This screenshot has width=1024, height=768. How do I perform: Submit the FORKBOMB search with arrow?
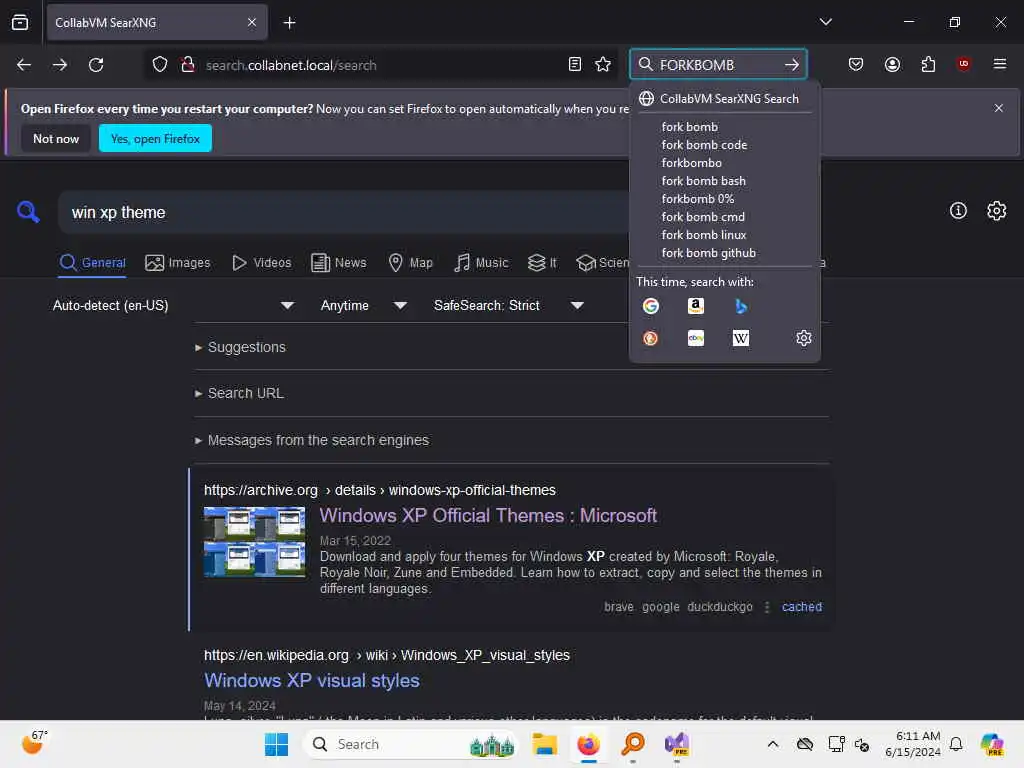point(792,65)
